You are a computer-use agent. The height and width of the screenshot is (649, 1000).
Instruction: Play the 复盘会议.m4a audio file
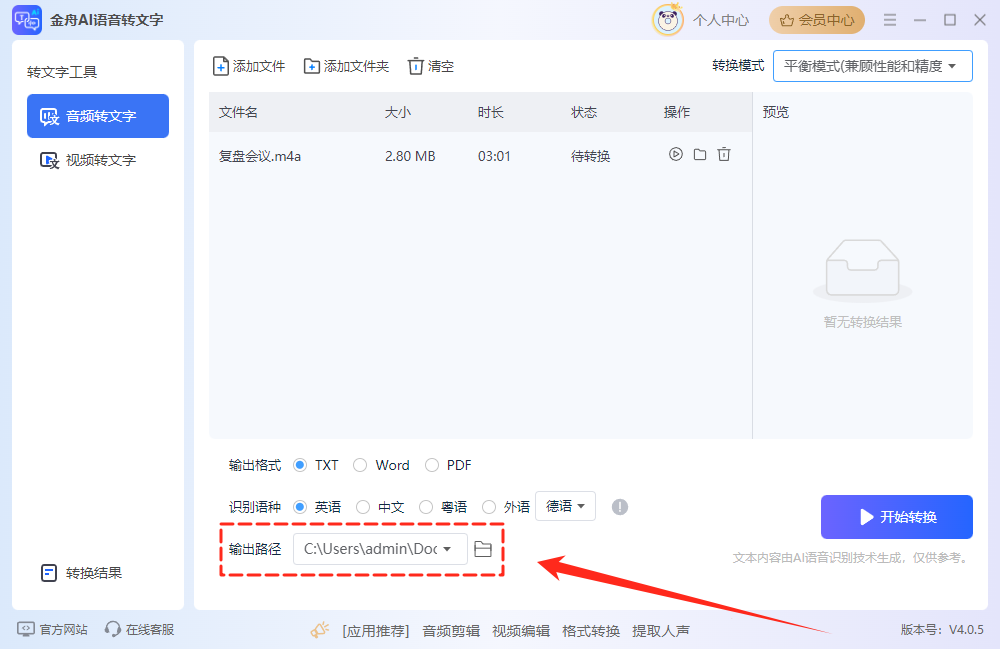coord(676,155)
